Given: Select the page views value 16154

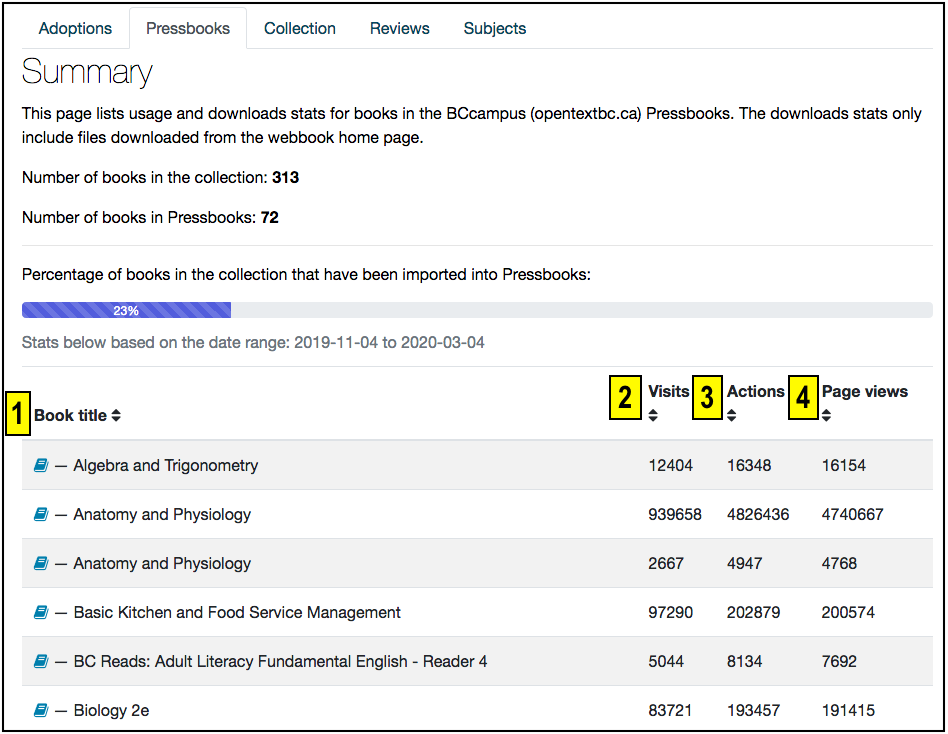Looking at the screenshot, I should [x=843, y=465].
